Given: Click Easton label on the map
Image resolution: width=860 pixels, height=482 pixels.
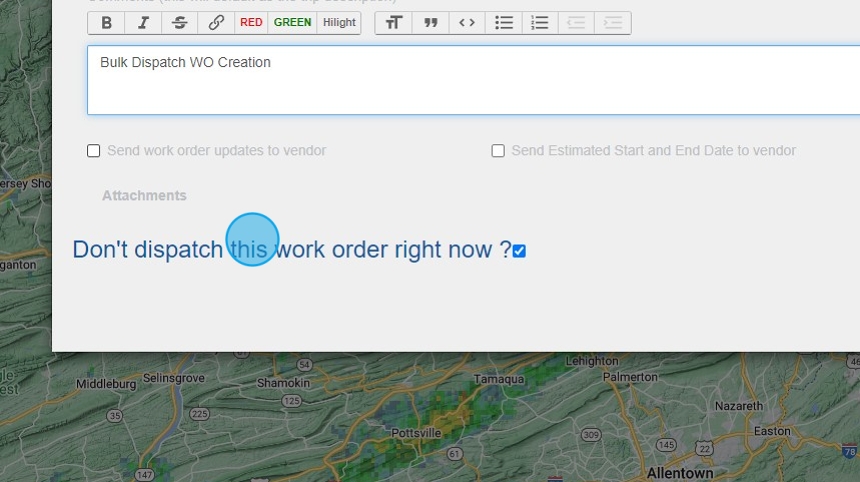Looking at the screenshot, I should [x=772, y=431].
